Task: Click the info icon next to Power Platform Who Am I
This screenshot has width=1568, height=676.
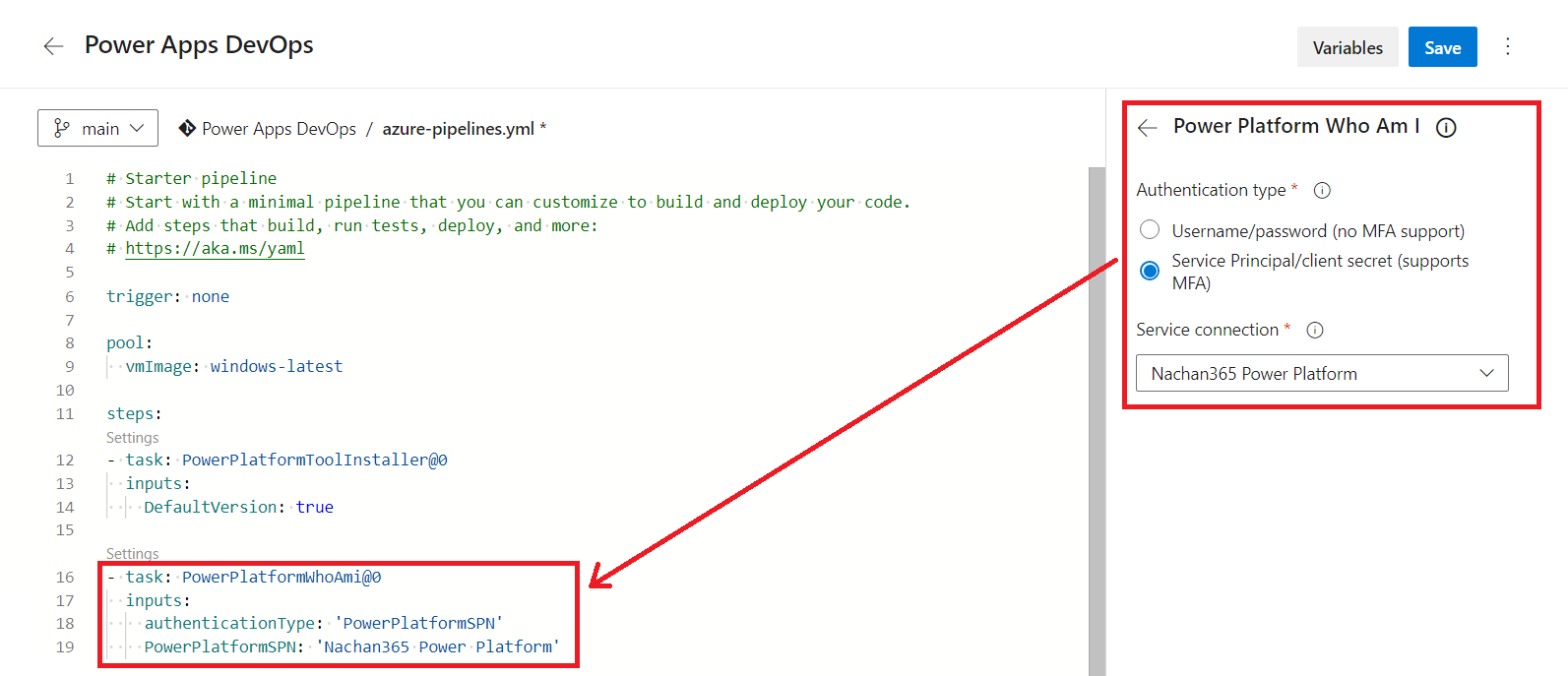Action: (1445, 128)
